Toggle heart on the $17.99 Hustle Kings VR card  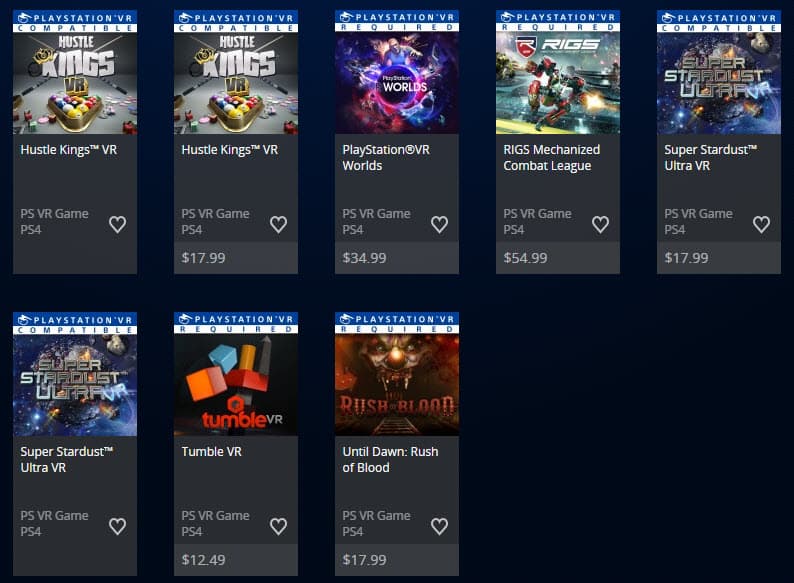[278, 224]
